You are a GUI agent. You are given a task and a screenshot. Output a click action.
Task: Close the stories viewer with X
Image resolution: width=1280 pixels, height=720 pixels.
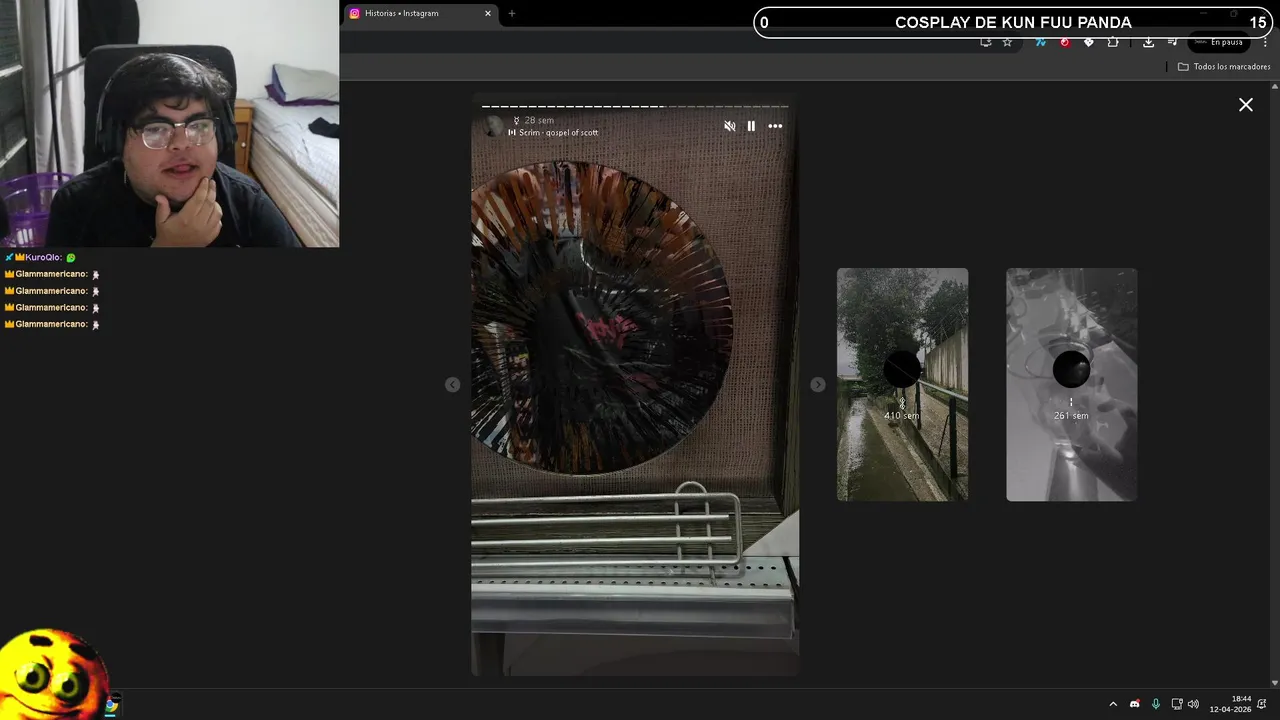[x=1246, y=104]
